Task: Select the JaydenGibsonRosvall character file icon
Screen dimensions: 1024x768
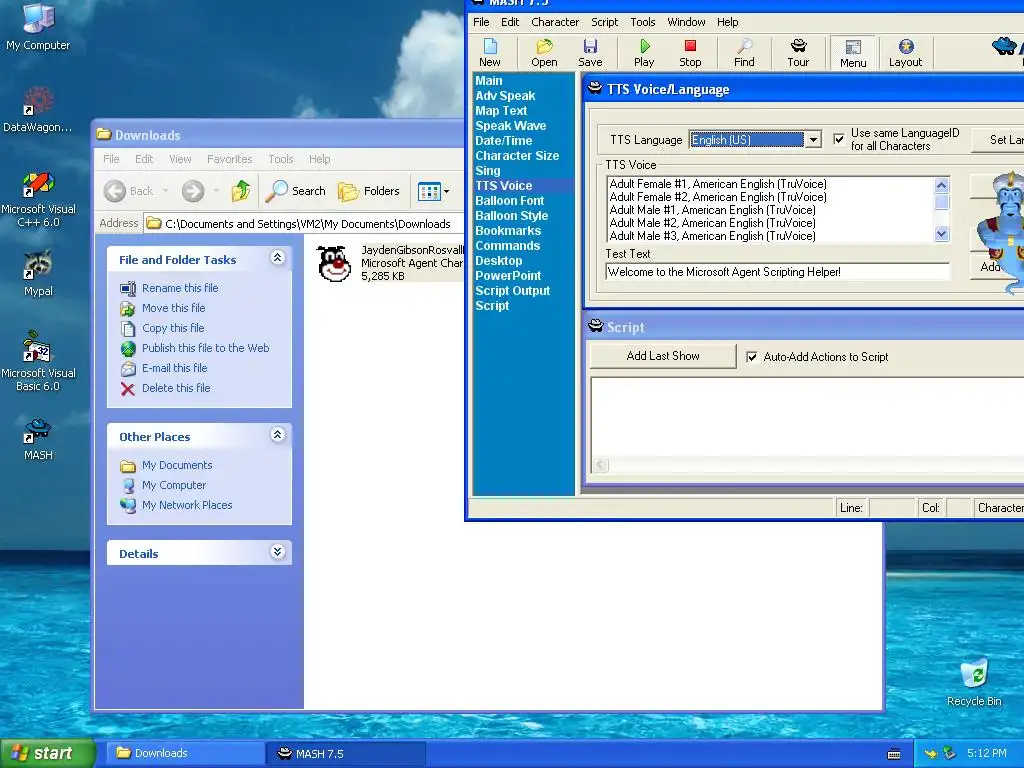Action: pyautogui.click(x=334, y=263)
